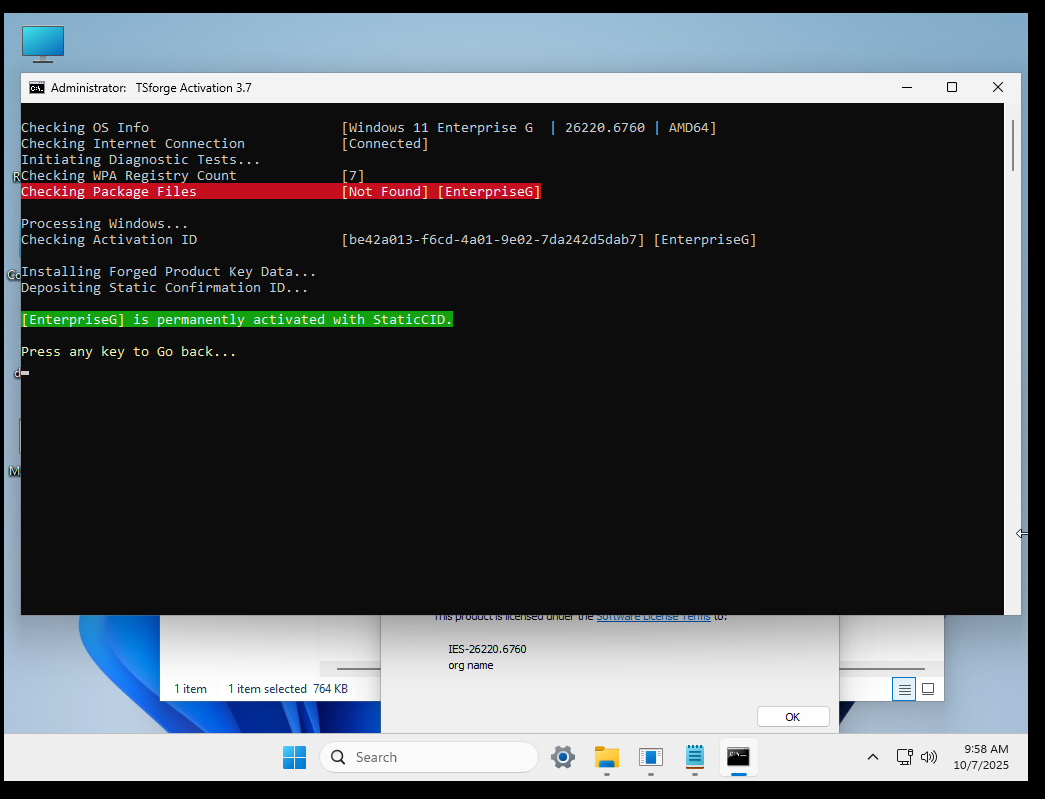Close the TSforge Activation window
This screenshot has width=1045, height=799.
(x=998, y=87)
